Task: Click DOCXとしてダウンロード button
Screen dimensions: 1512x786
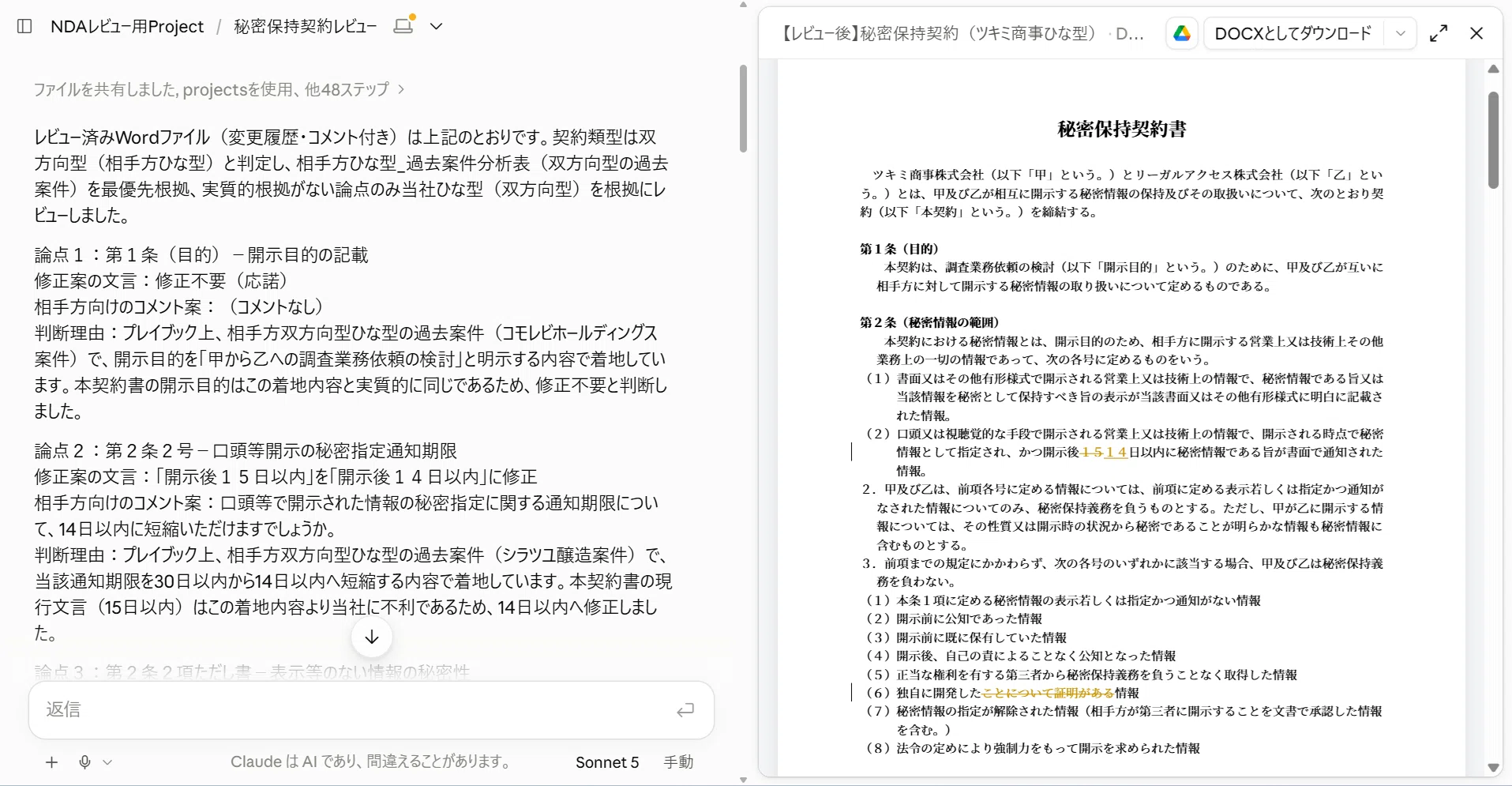Action: [x=1293, y=33]
